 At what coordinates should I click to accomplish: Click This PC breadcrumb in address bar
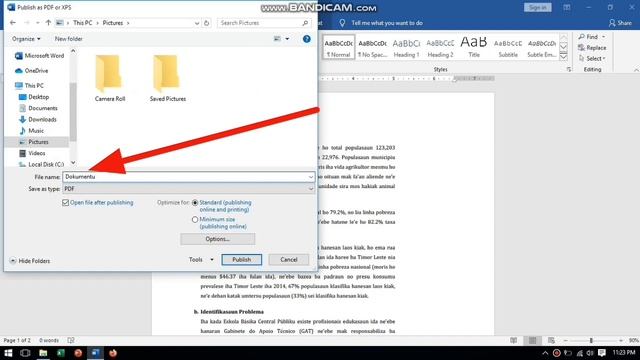pos(83,23)
